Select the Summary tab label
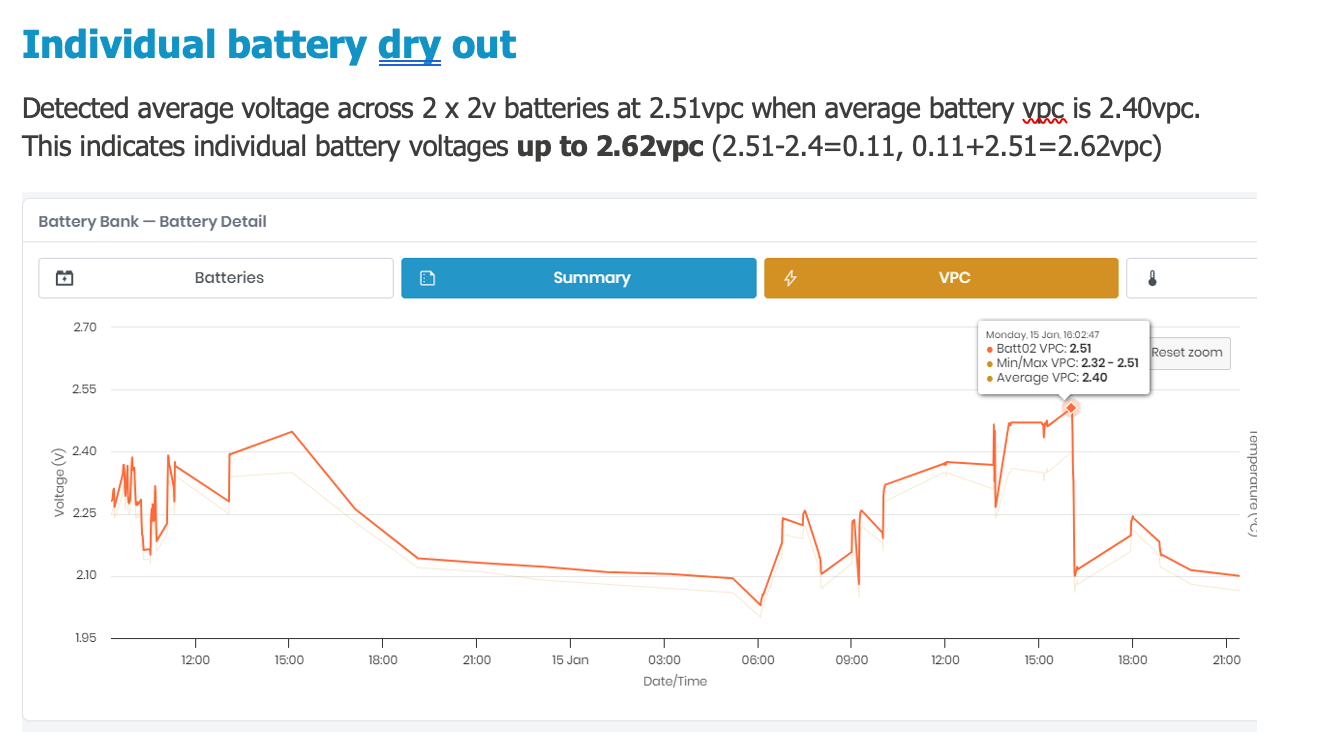This screenshot has width=1336, height=740. (591, 278)
